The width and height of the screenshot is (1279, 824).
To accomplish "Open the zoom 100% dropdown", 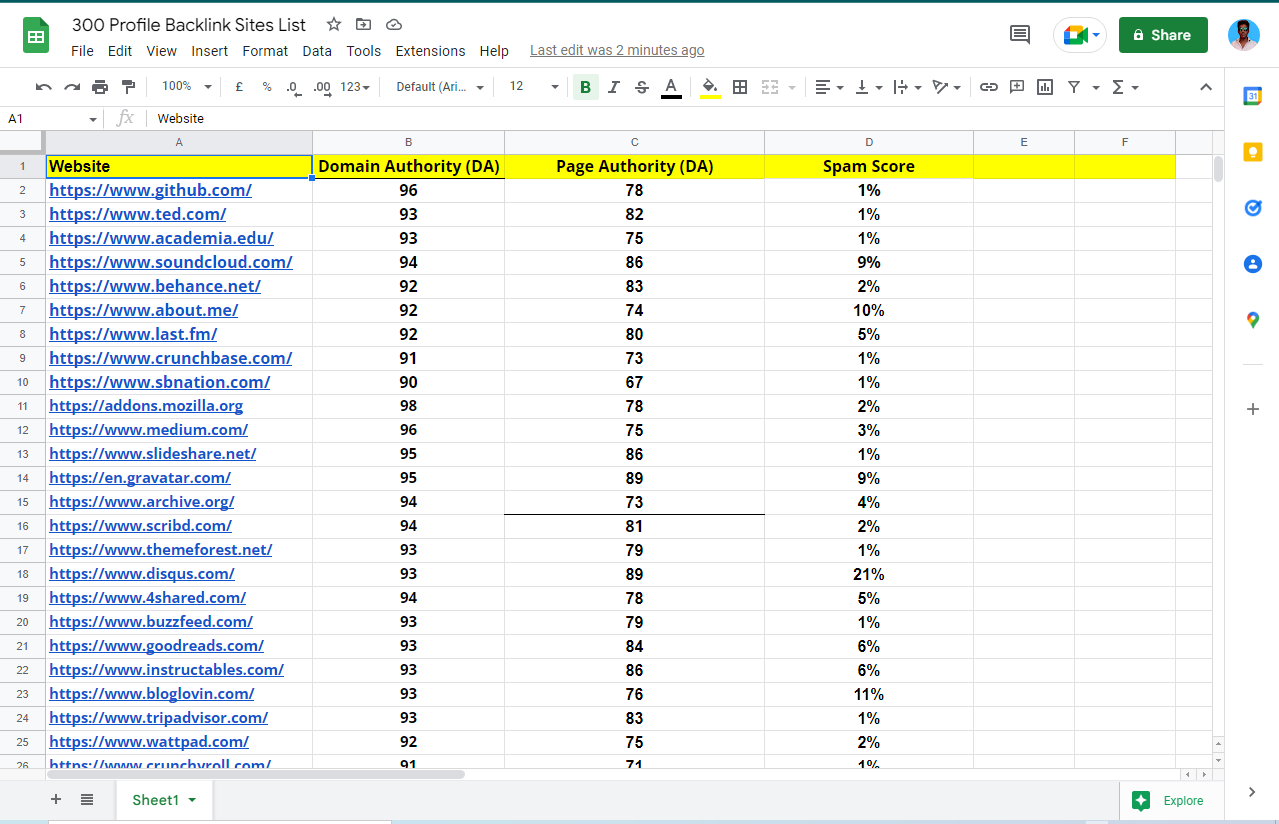I will point(187,87).
